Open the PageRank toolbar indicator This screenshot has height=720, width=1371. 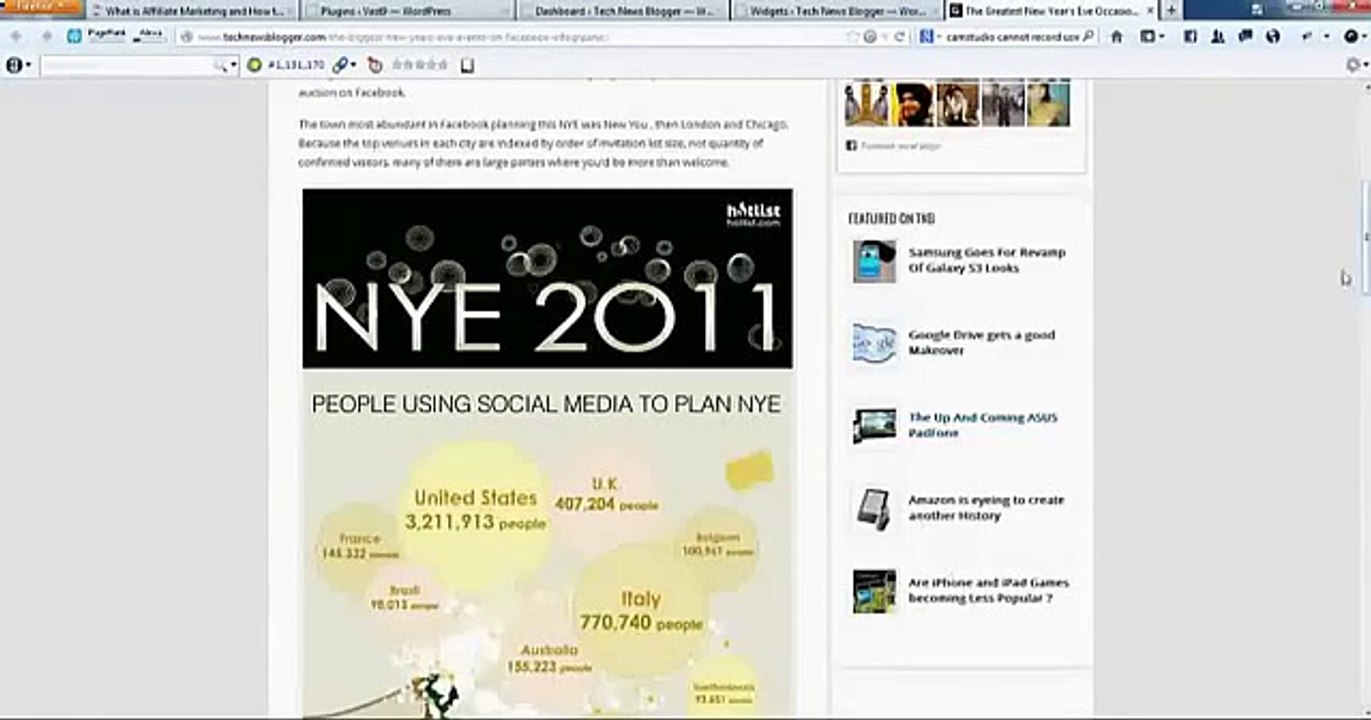pyautogui.click(x=106, y=36)
